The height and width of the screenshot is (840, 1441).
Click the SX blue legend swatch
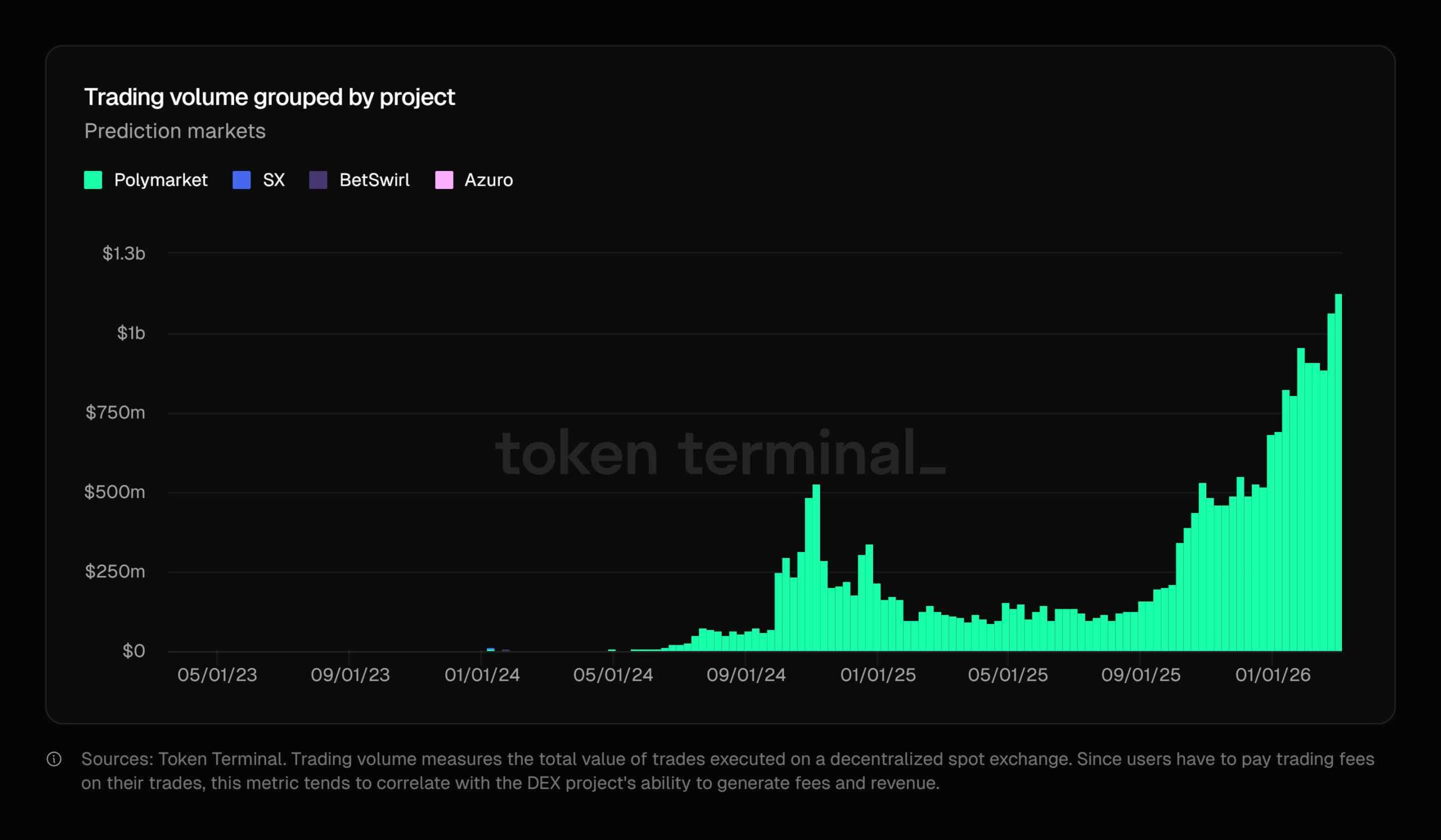tap(241, 180)
